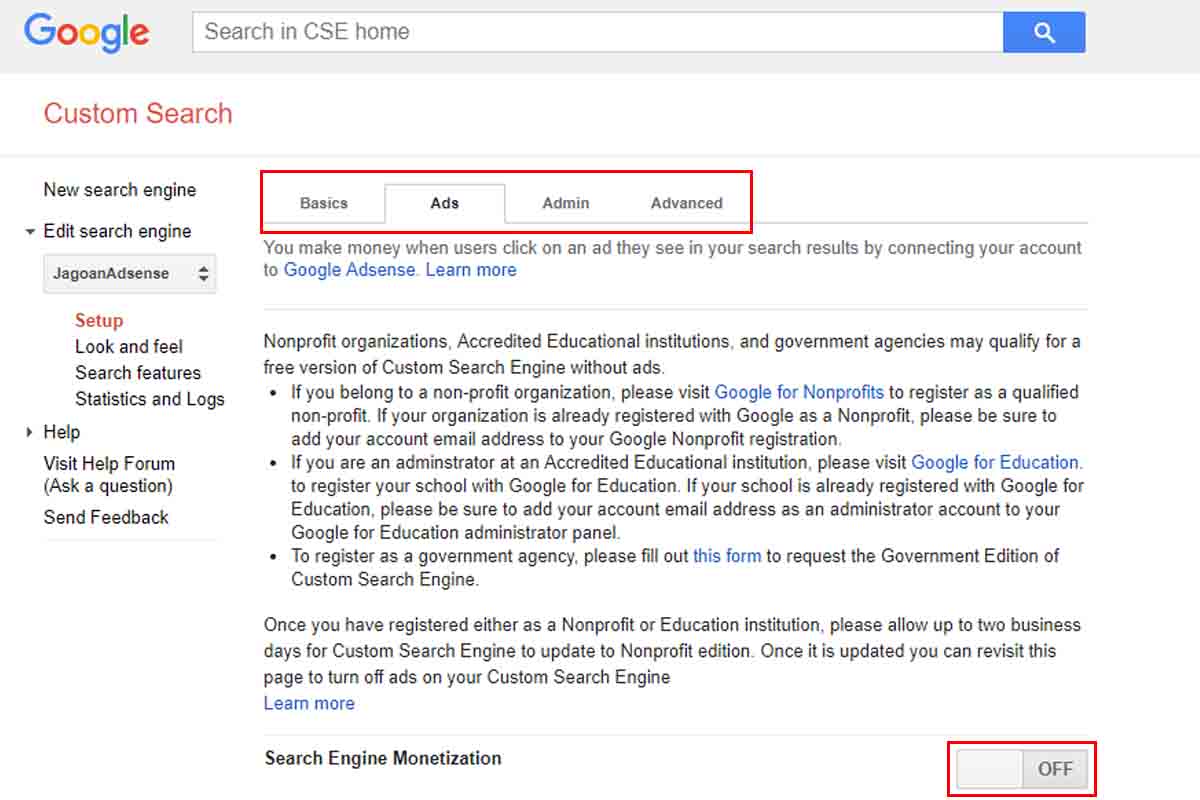Screen dimensions: 1200x800
Task: Click the Google logo
Action: pyautogui.click(x=86, y=32)
